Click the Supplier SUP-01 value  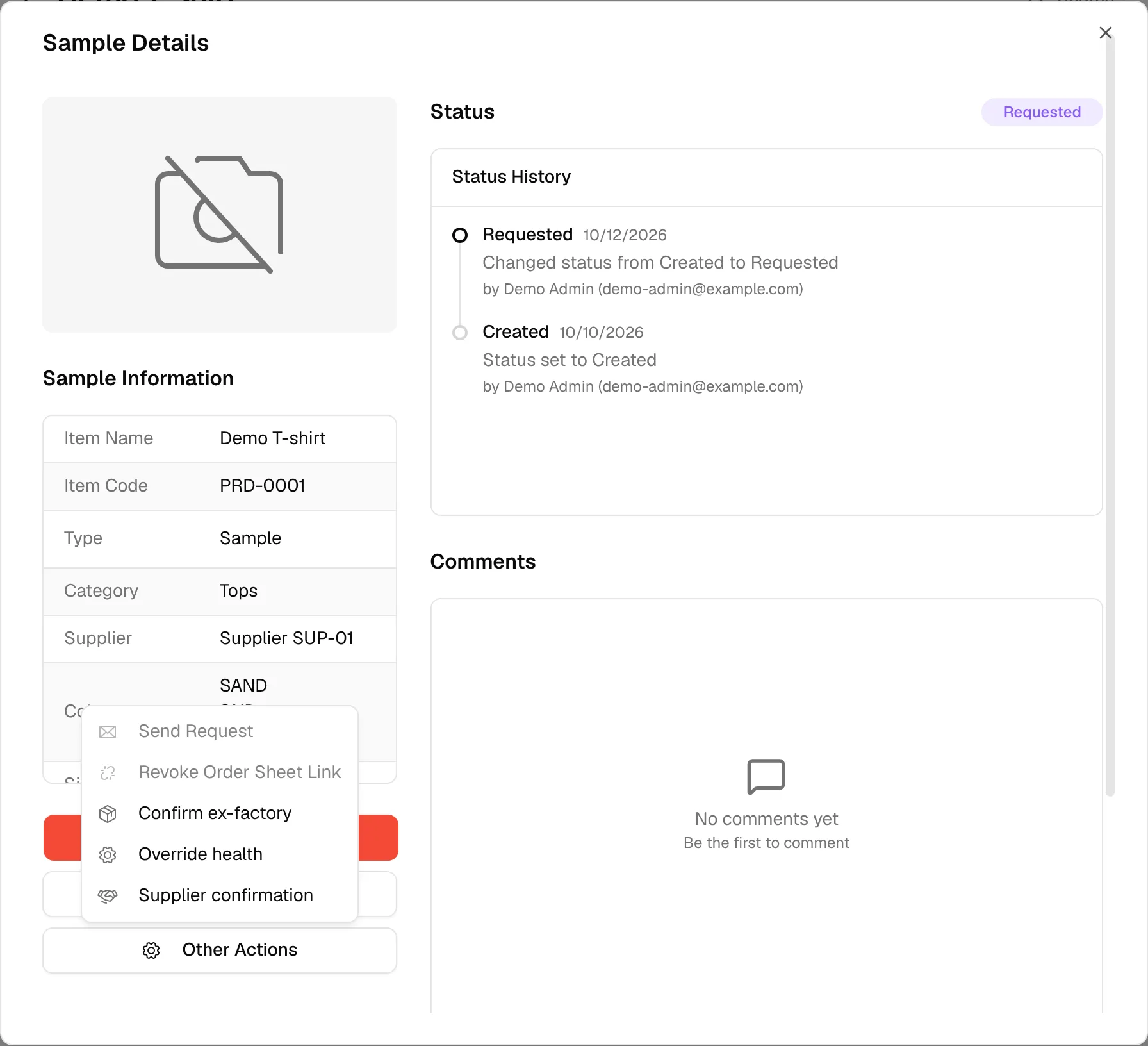(286, 638)
